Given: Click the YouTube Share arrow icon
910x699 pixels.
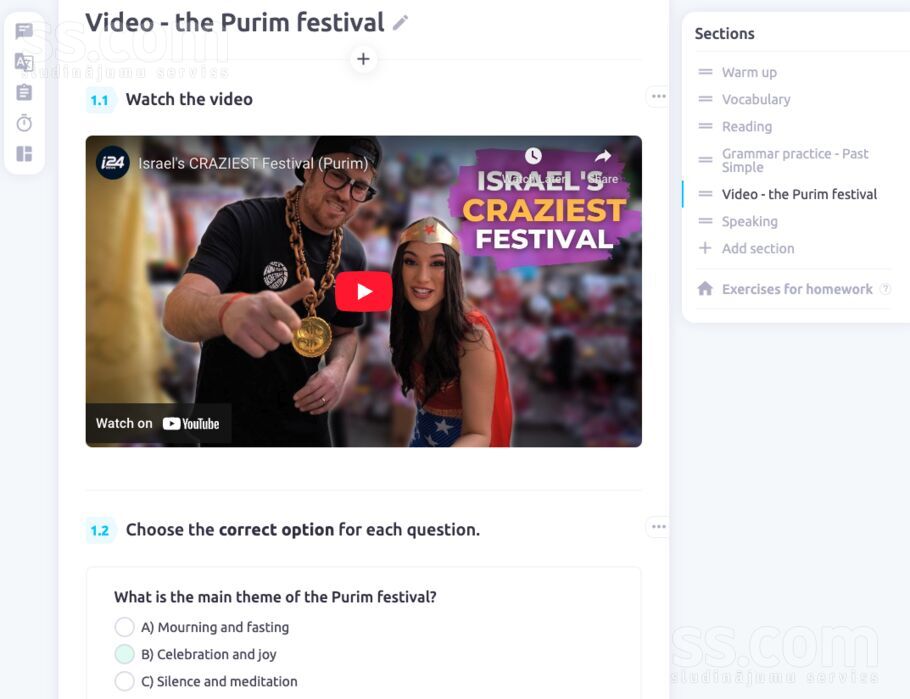Looking at the screenshot, I should 603,156.
